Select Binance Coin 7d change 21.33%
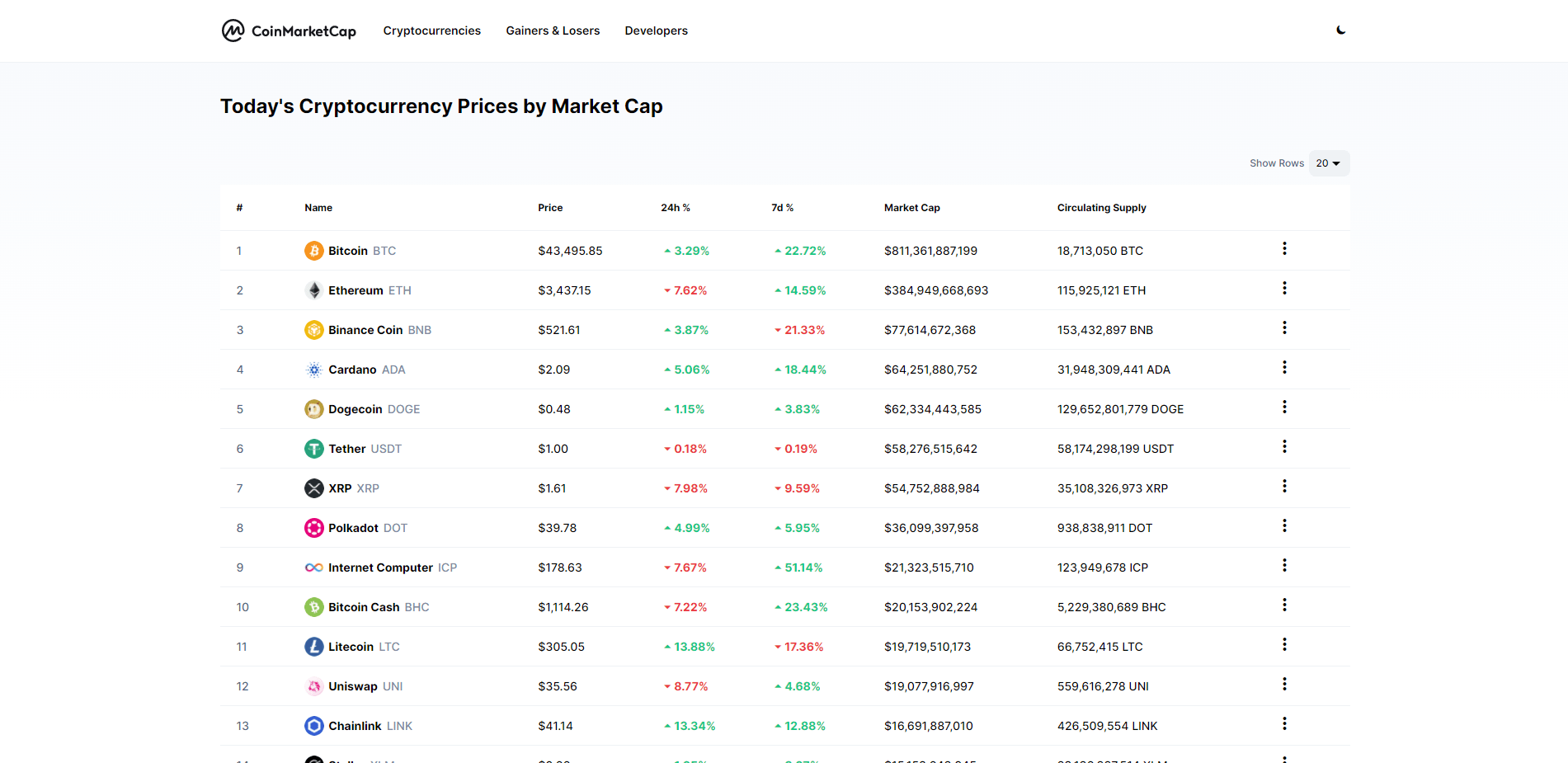 click(x=799, y=330)
